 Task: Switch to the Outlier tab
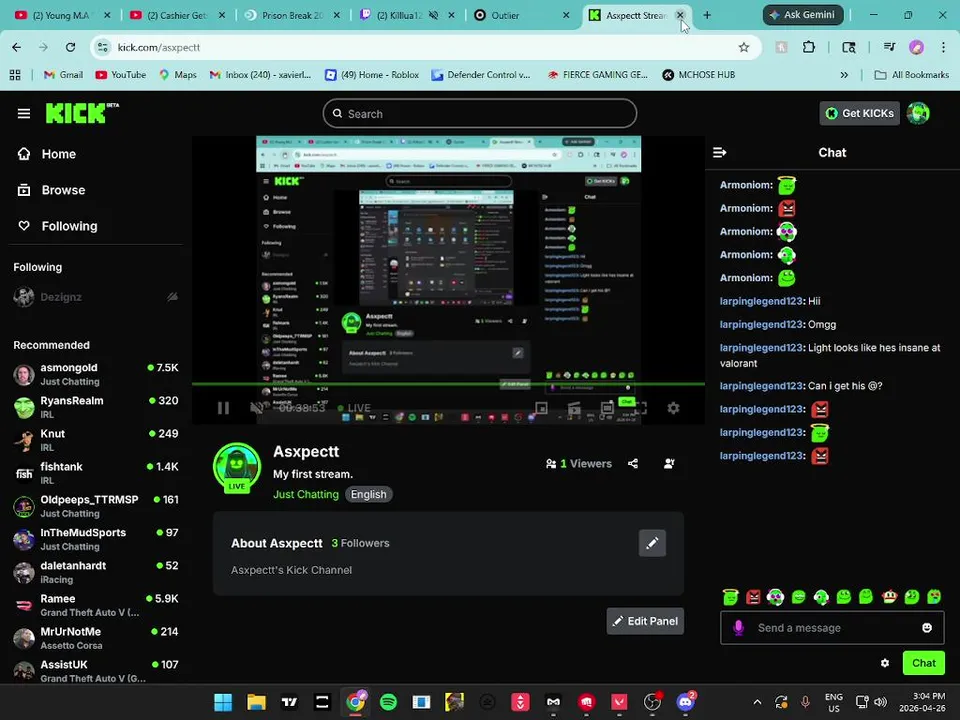click(522, 15)
